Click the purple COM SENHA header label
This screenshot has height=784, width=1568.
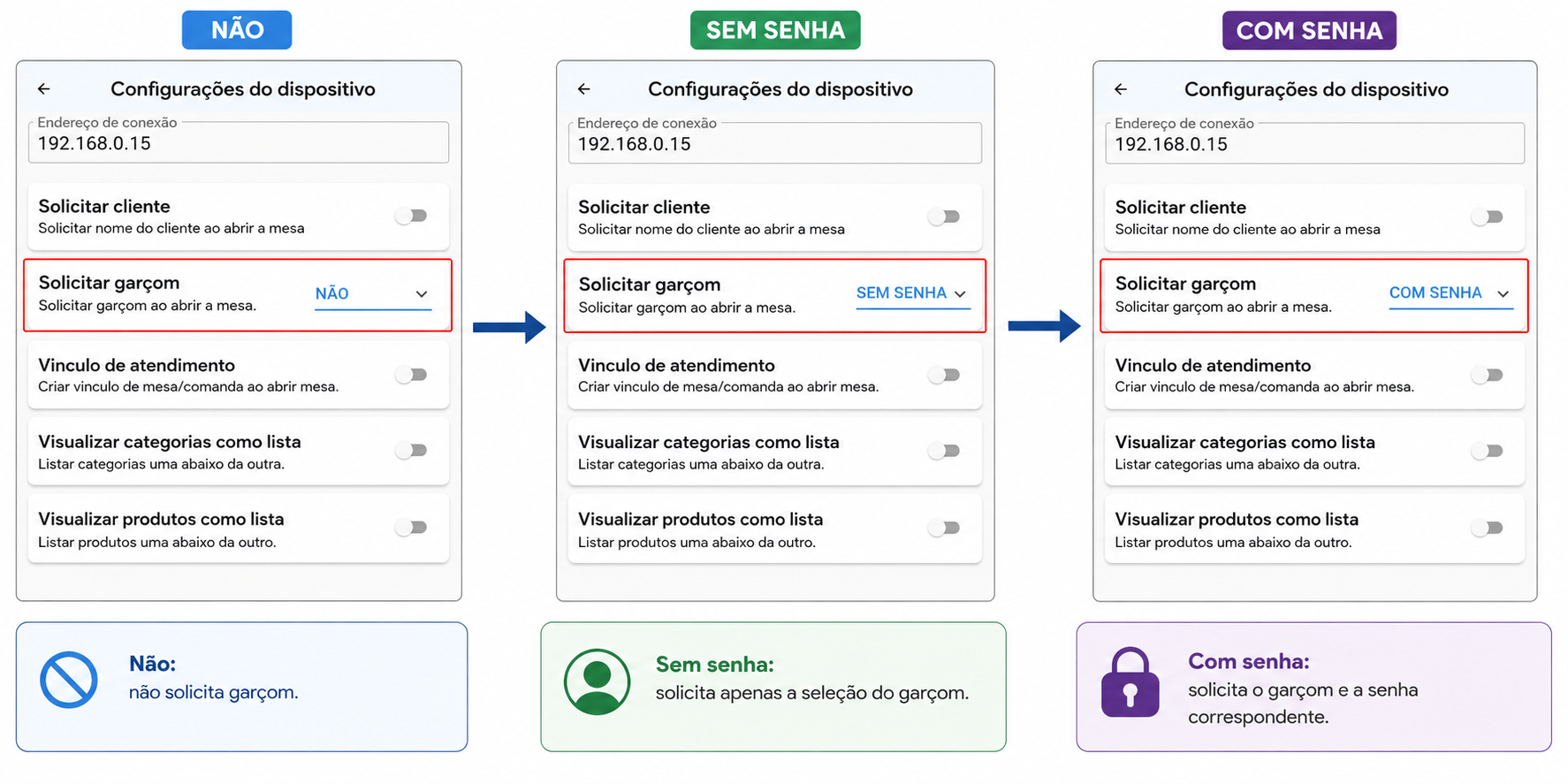pos(1309,30)
